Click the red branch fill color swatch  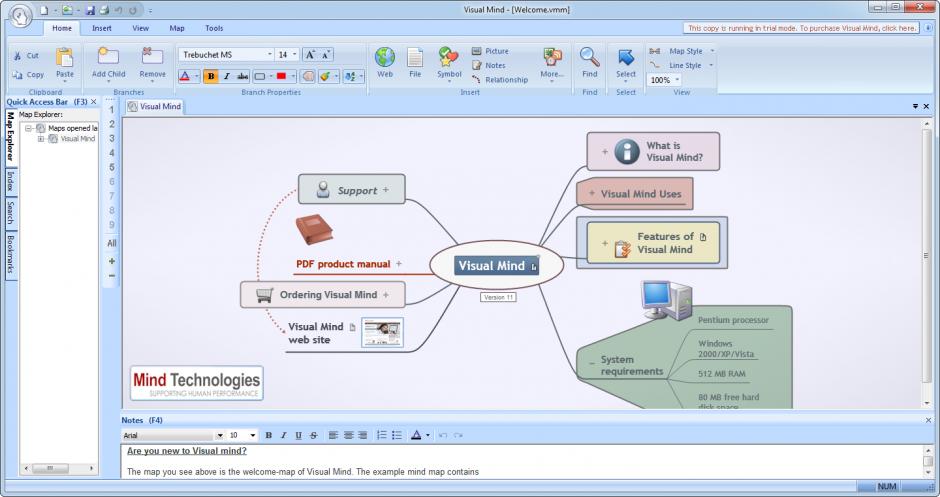[x=281, y=76]
